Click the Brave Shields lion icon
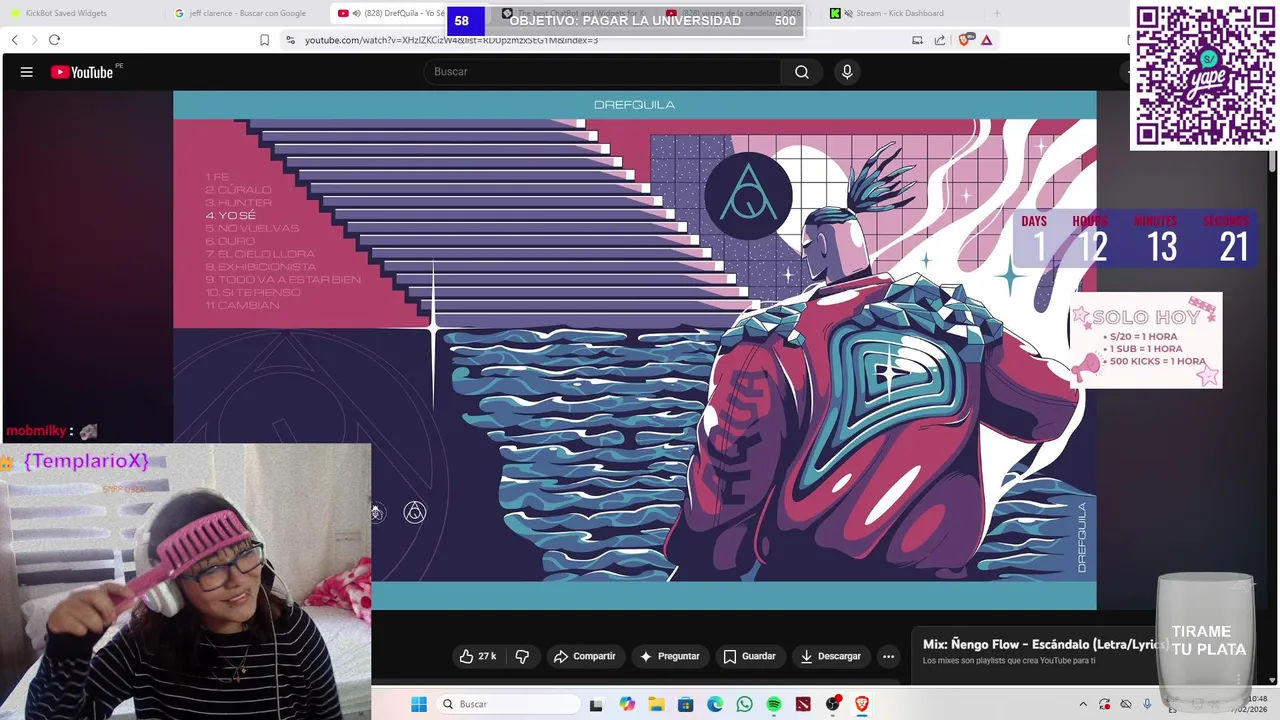The image size is (1280, 720). pos(964,40)
